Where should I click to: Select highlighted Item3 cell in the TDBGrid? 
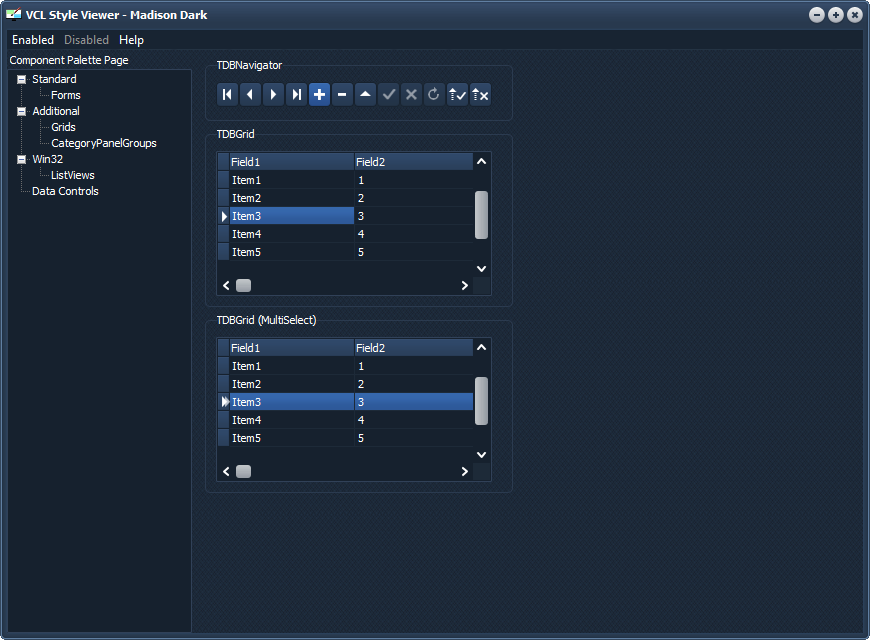[x=292, y=216]
